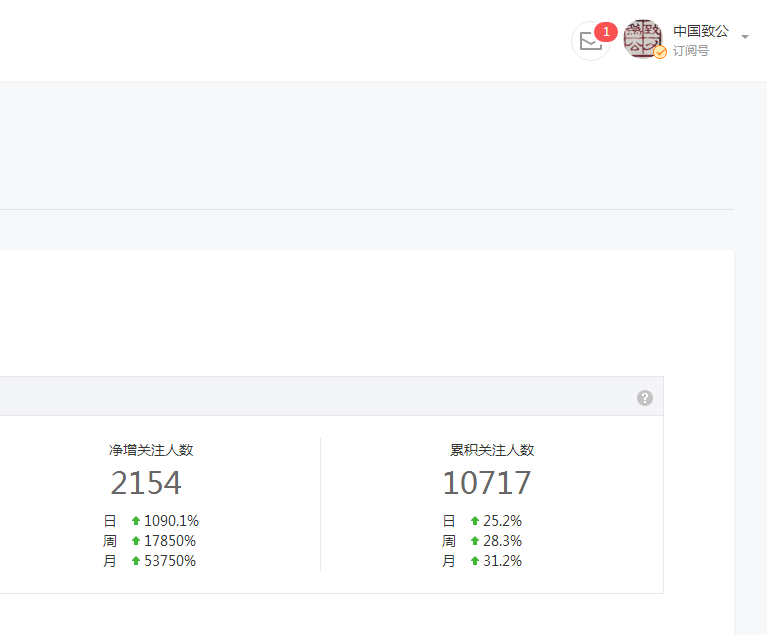Click the 周 label next to 17850%
Viewport: 767px width, 635px height.
(x=110, y=541)
